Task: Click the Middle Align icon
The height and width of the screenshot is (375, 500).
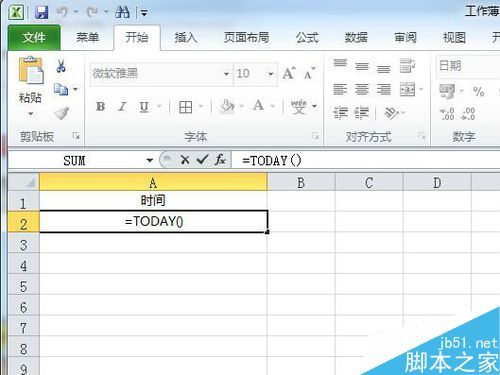Action: 362,66
